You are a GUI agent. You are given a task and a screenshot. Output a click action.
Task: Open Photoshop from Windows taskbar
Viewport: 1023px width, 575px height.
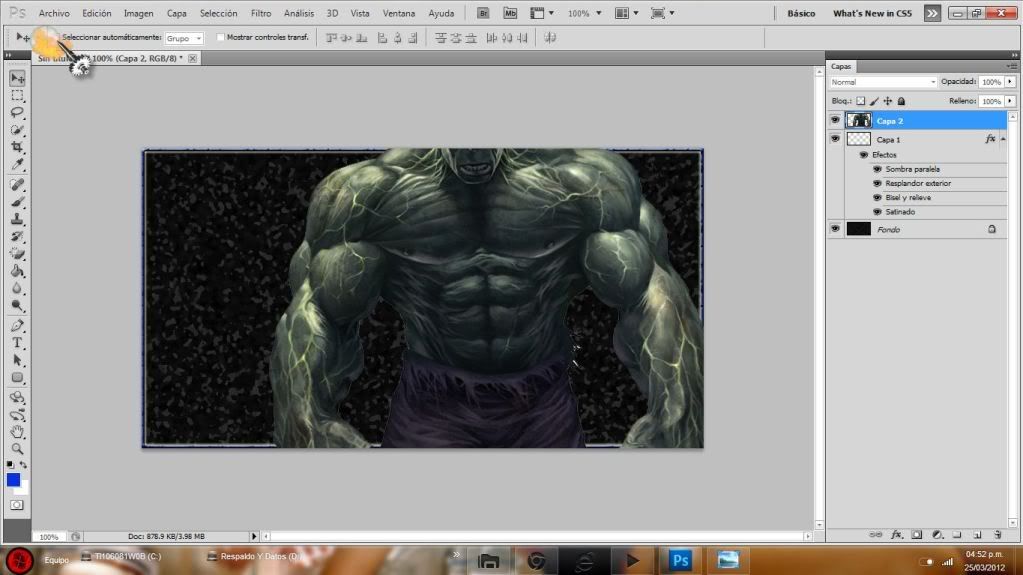680,560
